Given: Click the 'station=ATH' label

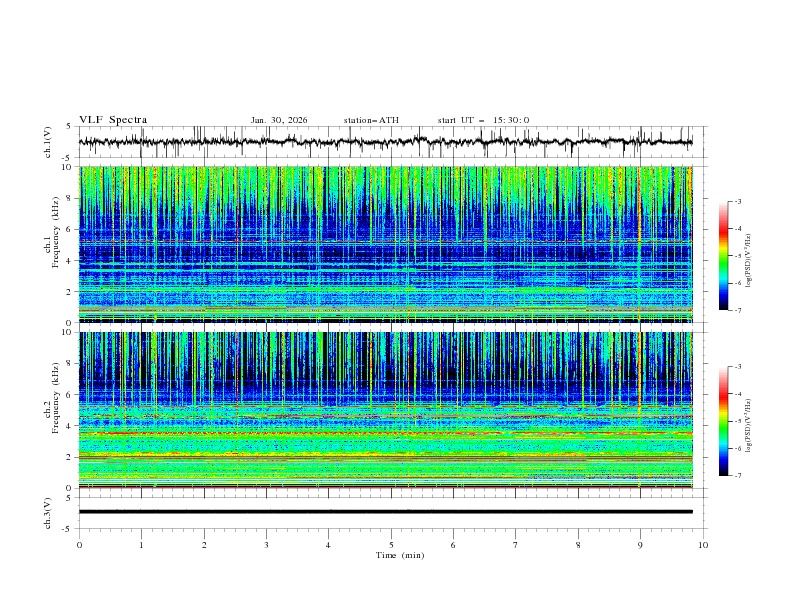Looking at the screenshot, I should (x=371, y=120).
